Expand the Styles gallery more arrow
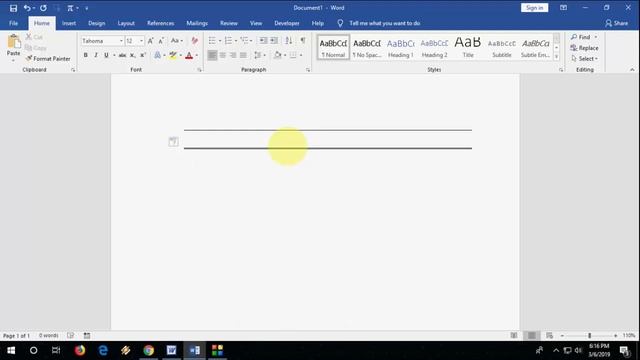 (x=556, y=58)
